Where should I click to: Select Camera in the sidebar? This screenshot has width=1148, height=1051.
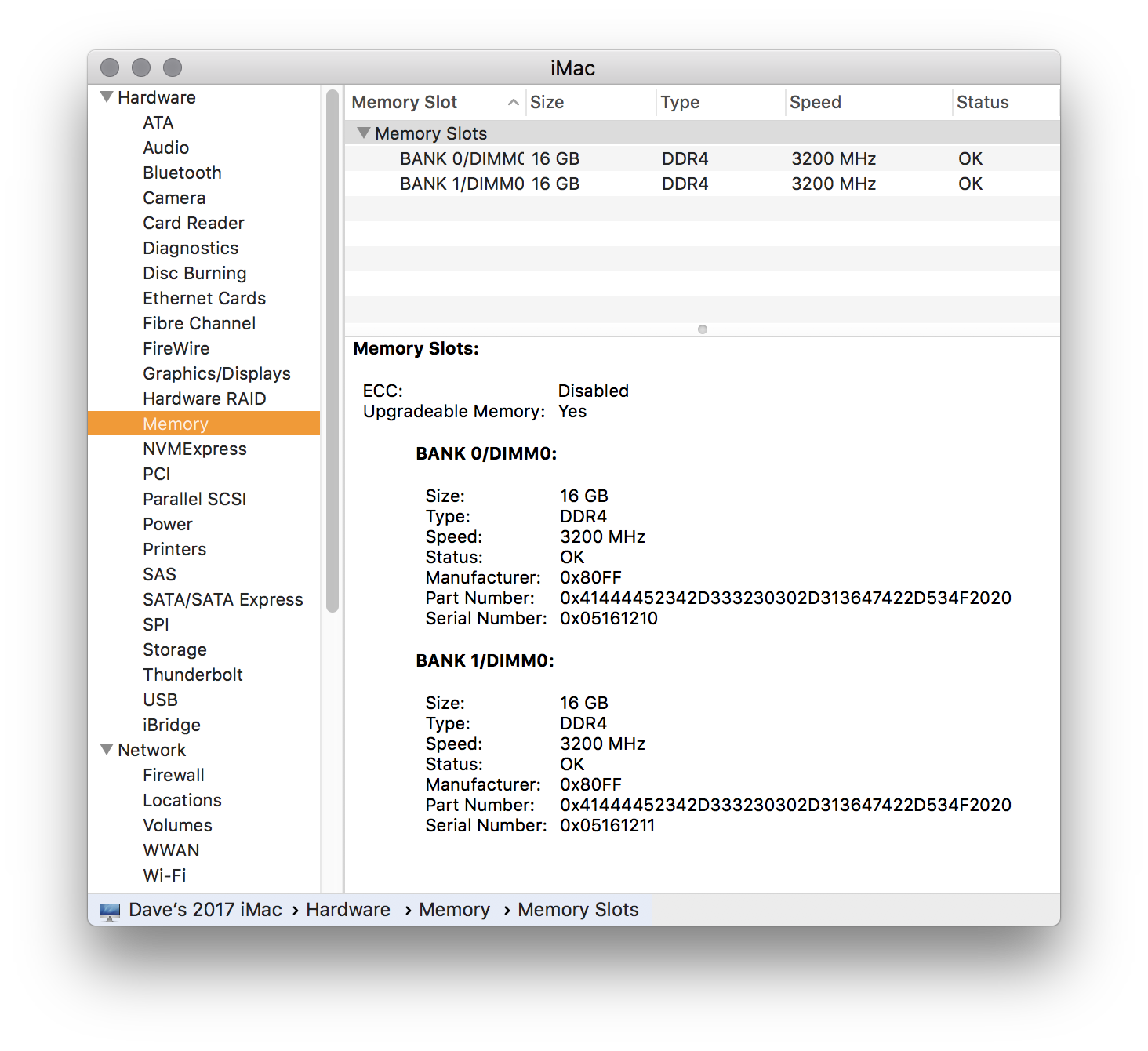click(174, 198)
